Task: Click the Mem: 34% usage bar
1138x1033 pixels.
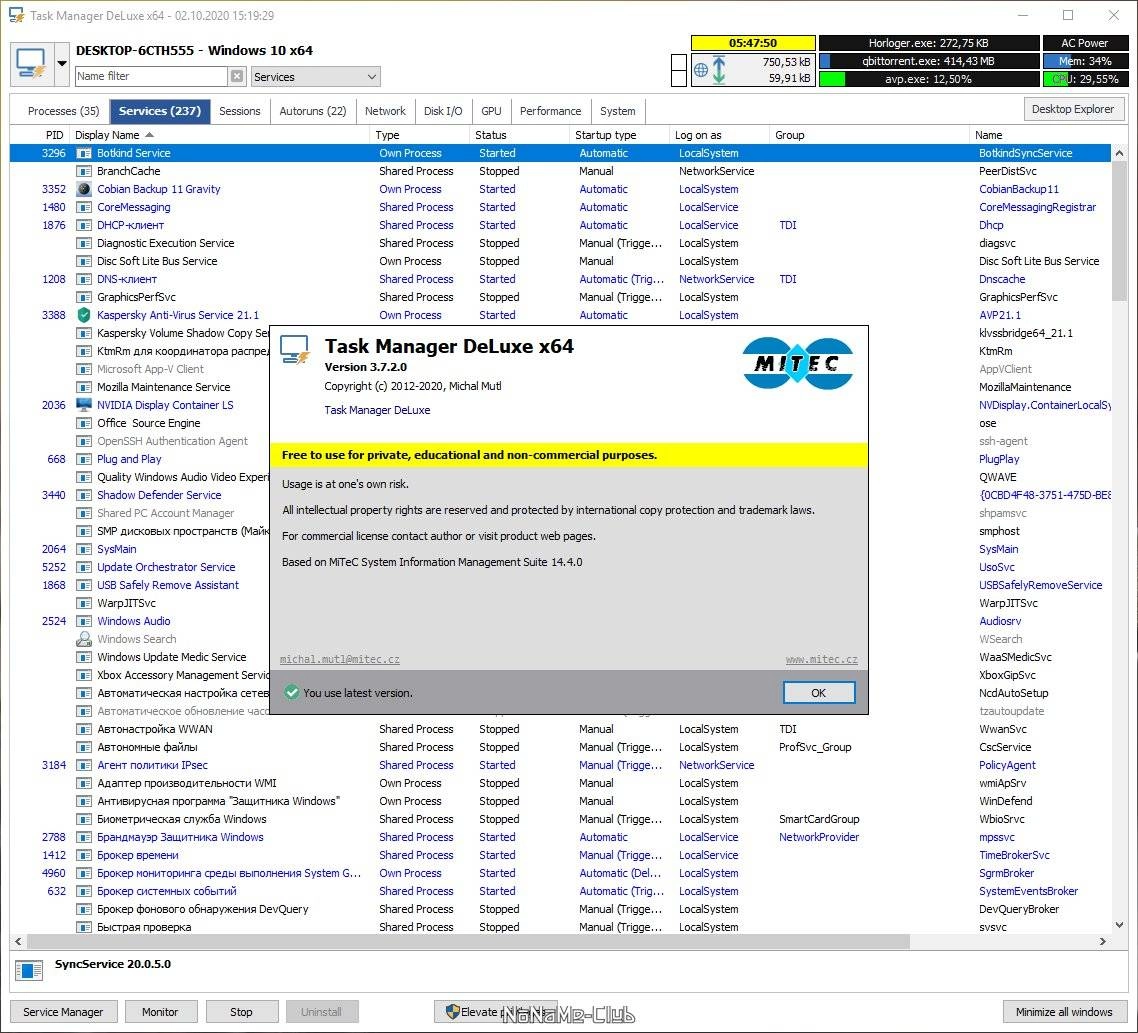Action: click(x=1085, y=61)
